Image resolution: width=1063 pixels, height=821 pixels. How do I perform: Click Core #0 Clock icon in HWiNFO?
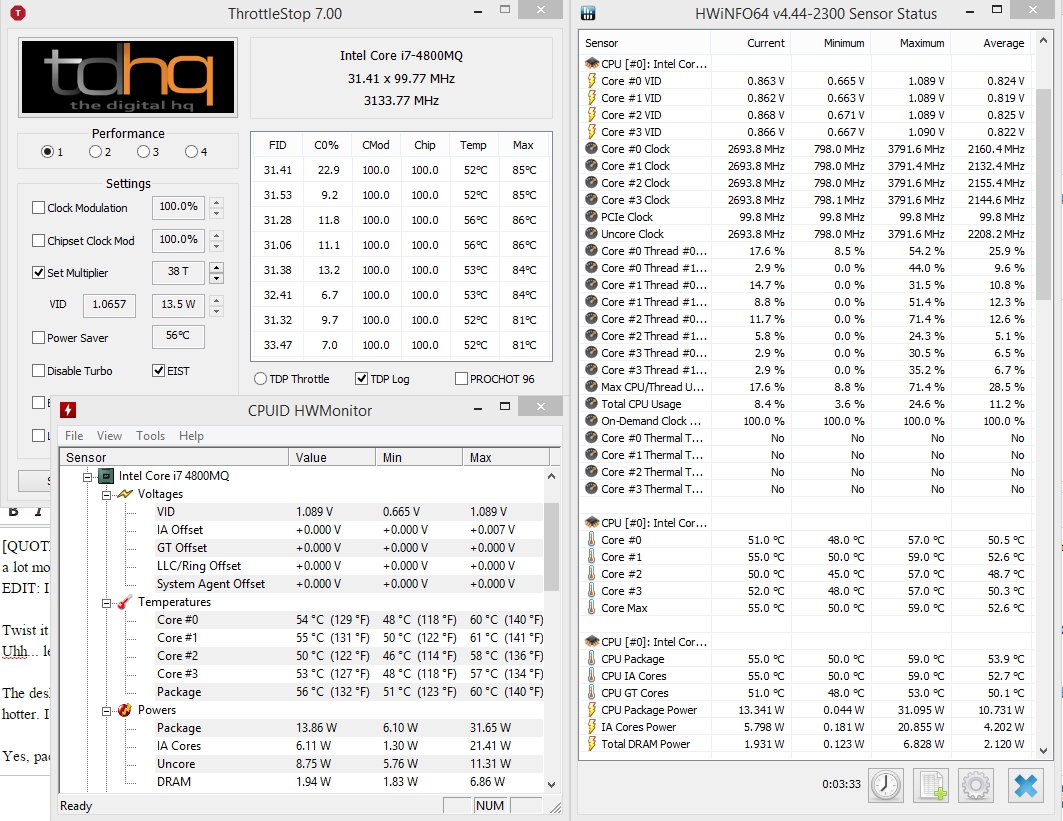click(591, 149)
